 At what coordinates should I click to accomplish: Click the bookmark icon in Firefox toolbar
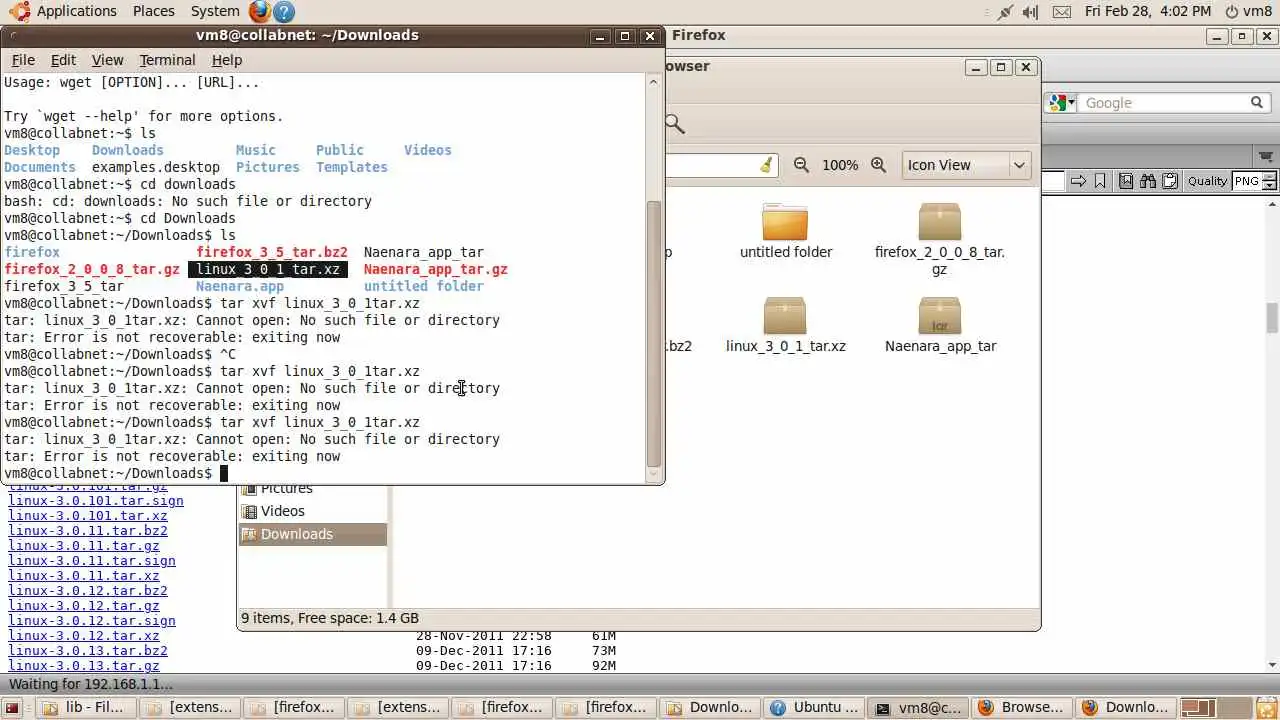[x=1100, y=181]
